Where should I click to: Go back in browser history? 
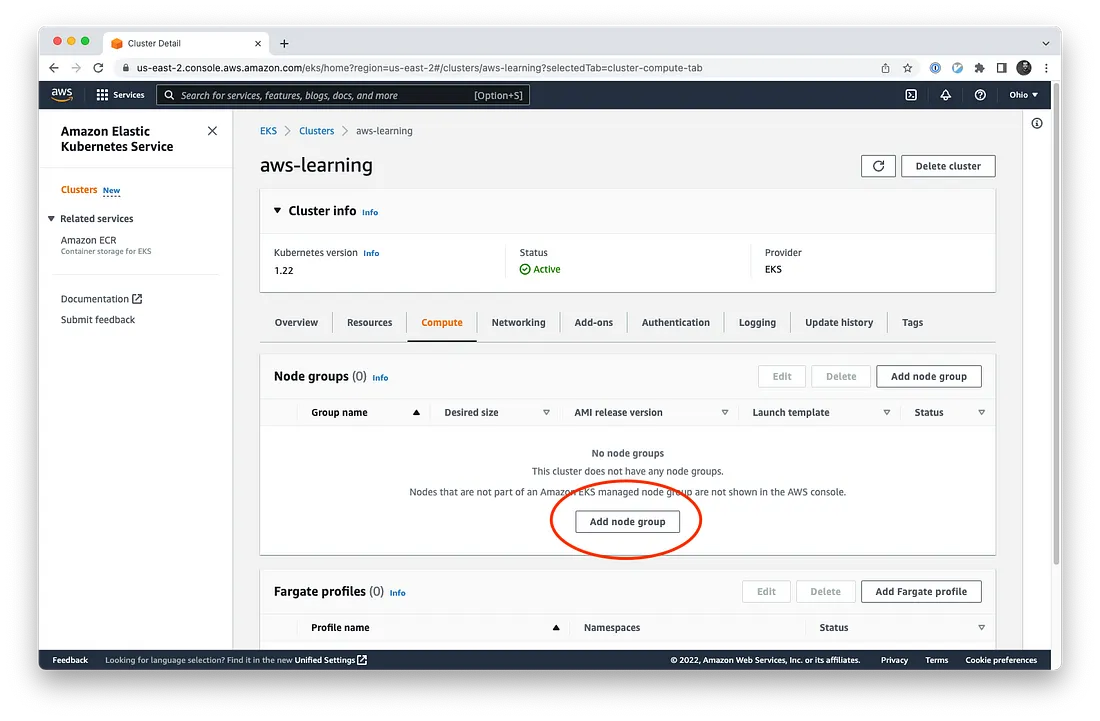54,68
